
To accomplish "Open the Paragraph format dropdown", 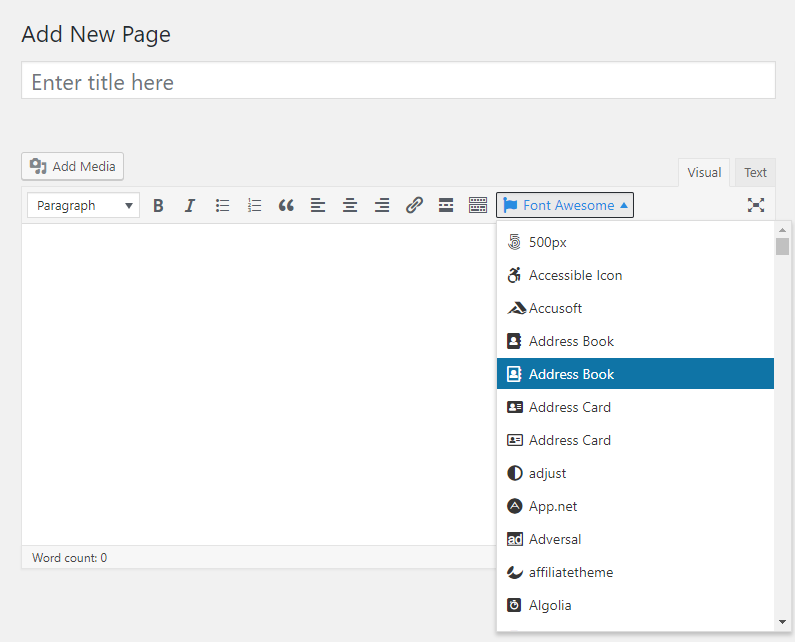I will 84,205.
